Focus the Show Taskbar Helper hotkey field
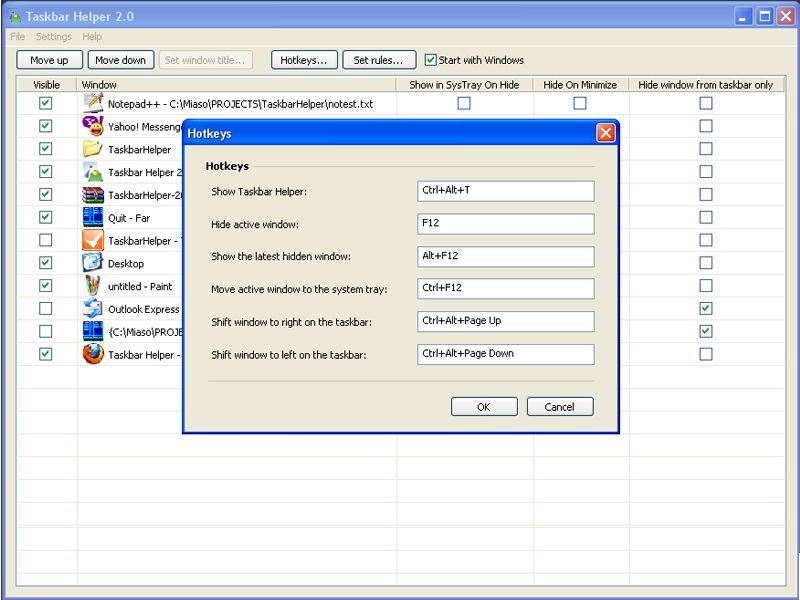Screen dimensions: 800x600 [x=505, y=191]
